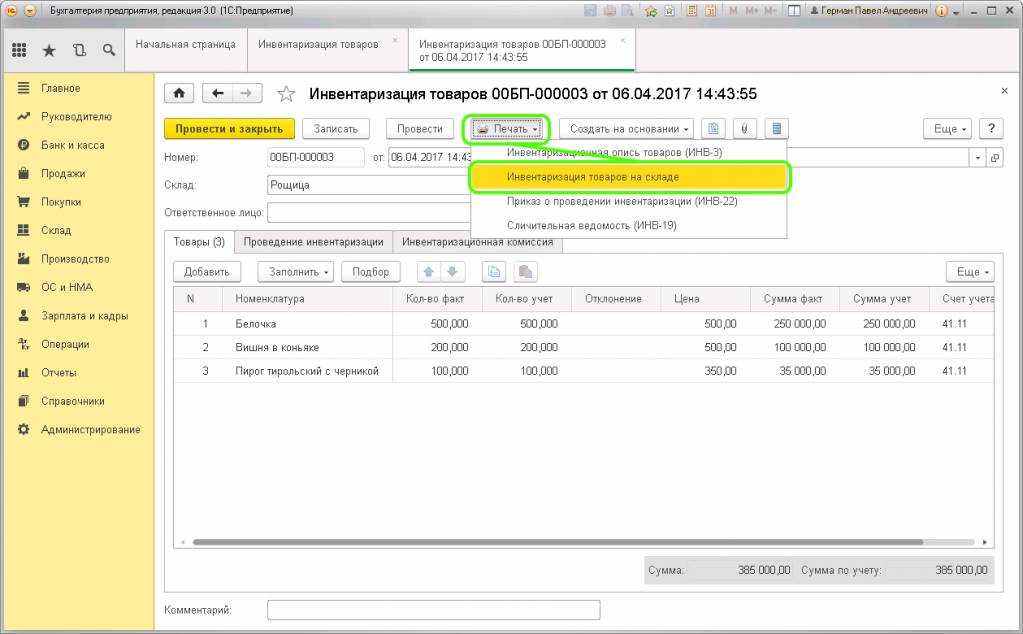This screenshot has width=1023, height=634.
Task: Click the table's horizontal scrollbar
Action: 558,542
